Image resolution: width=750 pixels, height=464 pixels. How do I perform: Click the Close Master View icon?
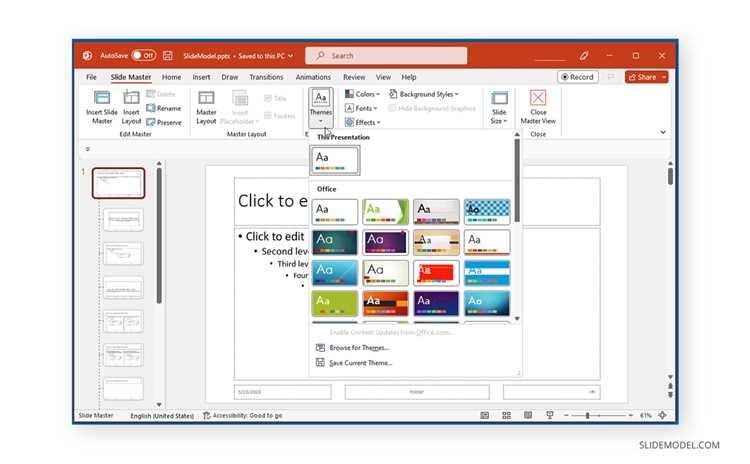tap(538, 98)
